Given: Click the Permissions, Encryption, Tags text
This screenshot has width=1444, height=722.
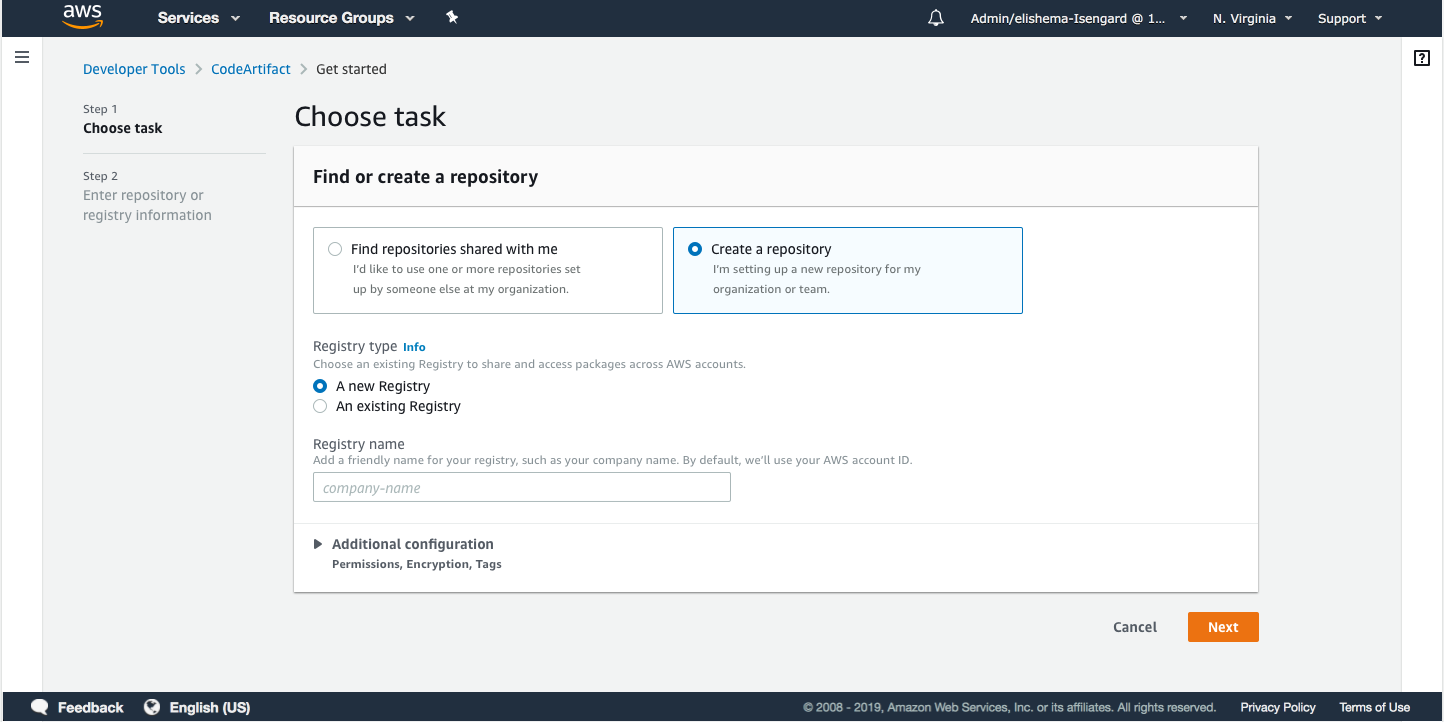Looking at the screenshot, I should pyautogui.click(x=417, y=564).
